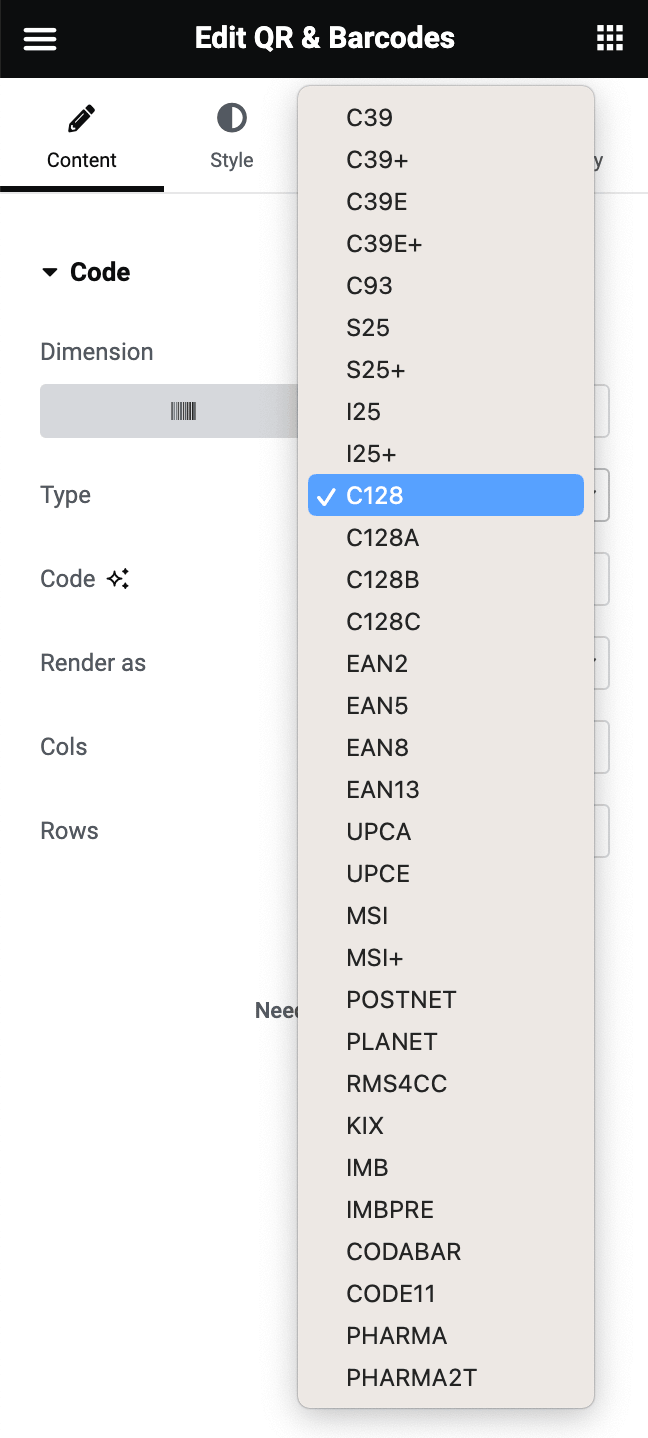Choose the POSTNET option

[401, 1000]
